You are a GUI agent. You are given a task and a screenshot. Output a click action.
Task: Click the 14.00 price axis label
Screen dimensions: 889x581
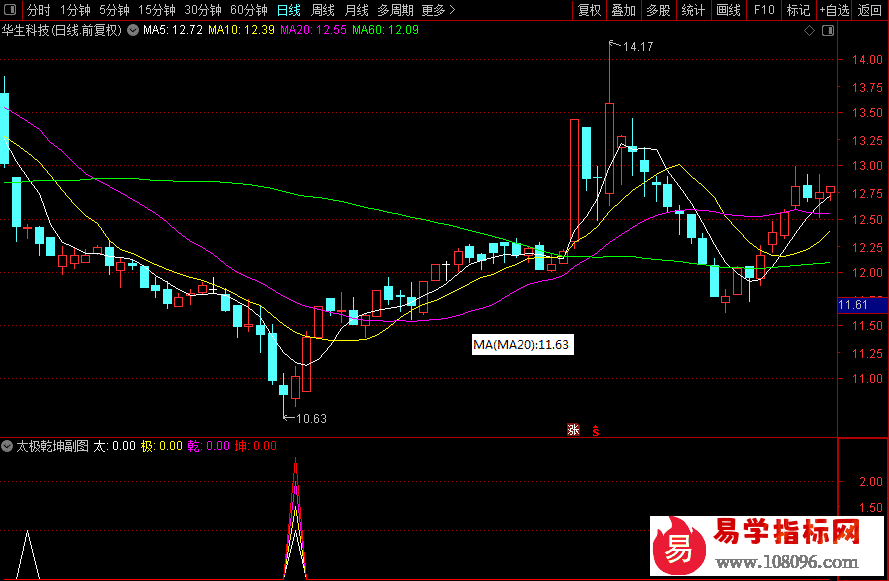[x=867, y=60]
